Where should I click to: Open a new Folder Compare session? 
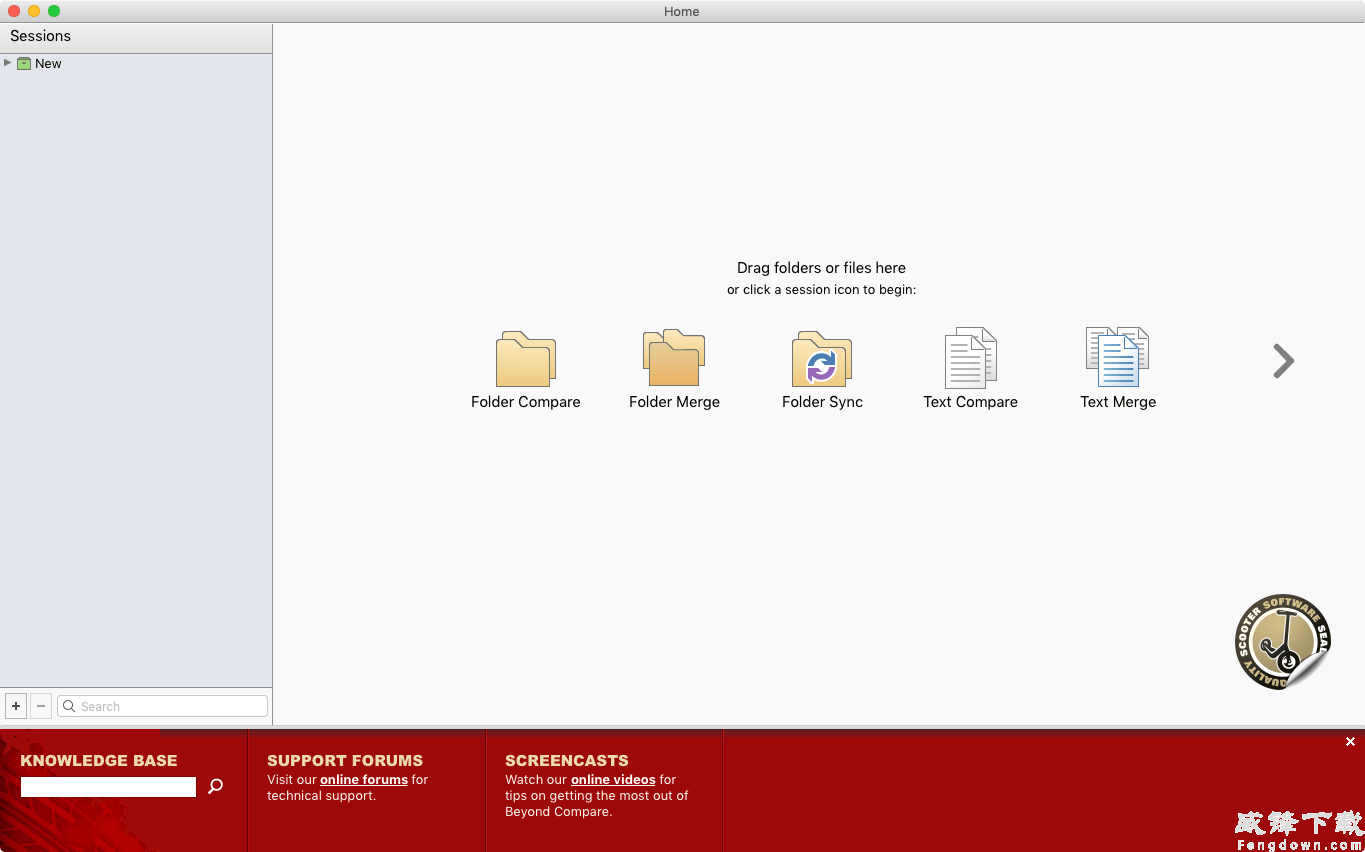[x=525, y=361]
